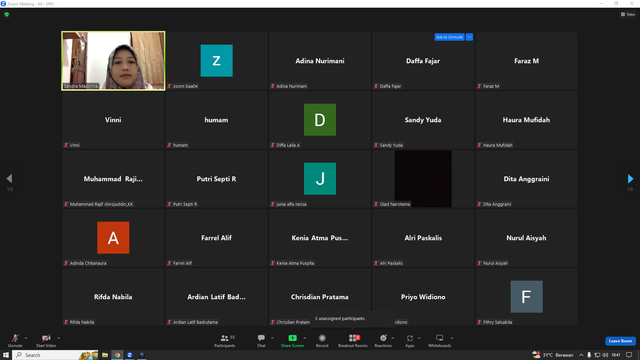
Task: Go to next page of participants
Action: coord(630,178)
